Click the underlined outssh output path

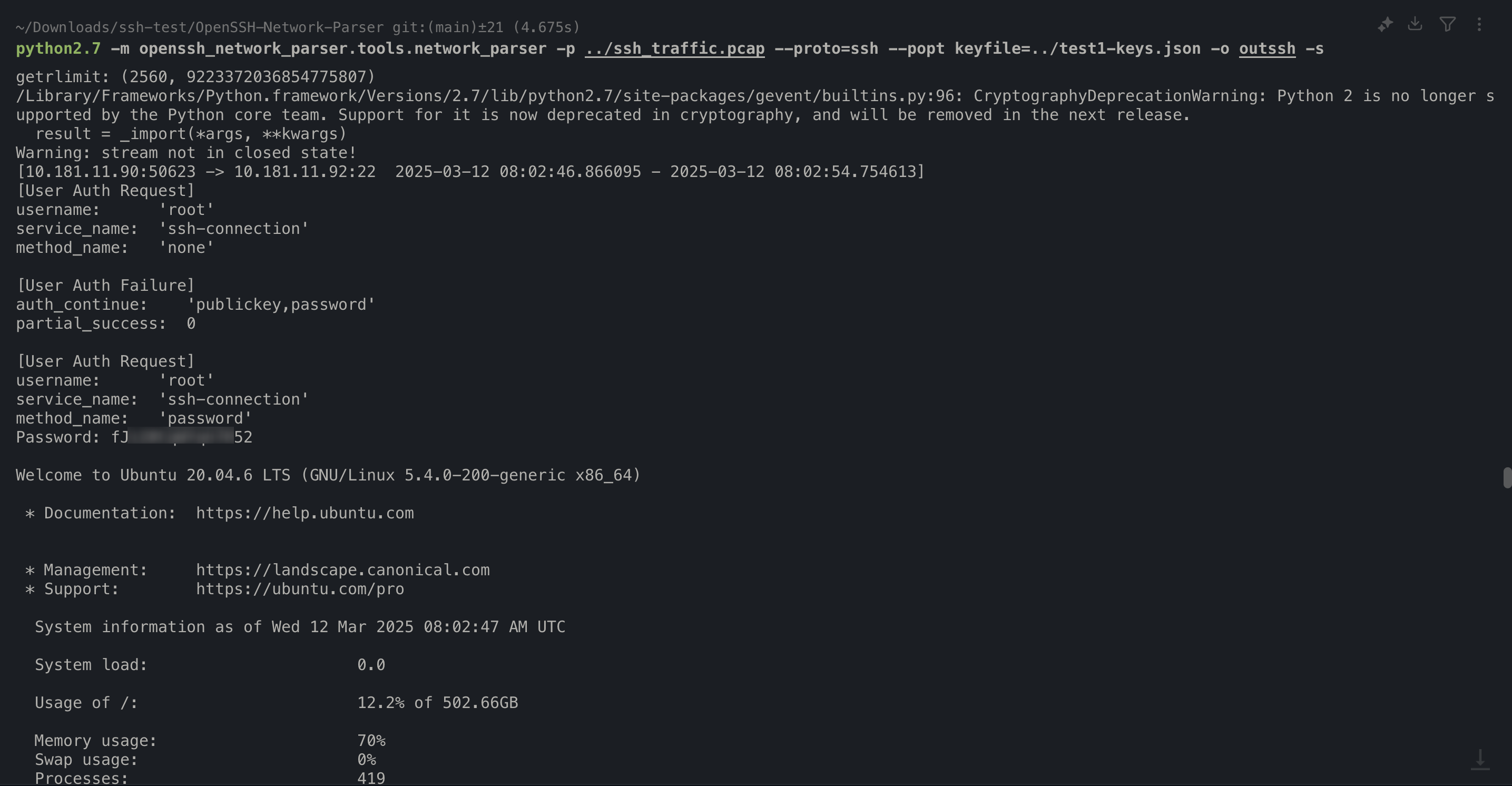coord(1266,48)
